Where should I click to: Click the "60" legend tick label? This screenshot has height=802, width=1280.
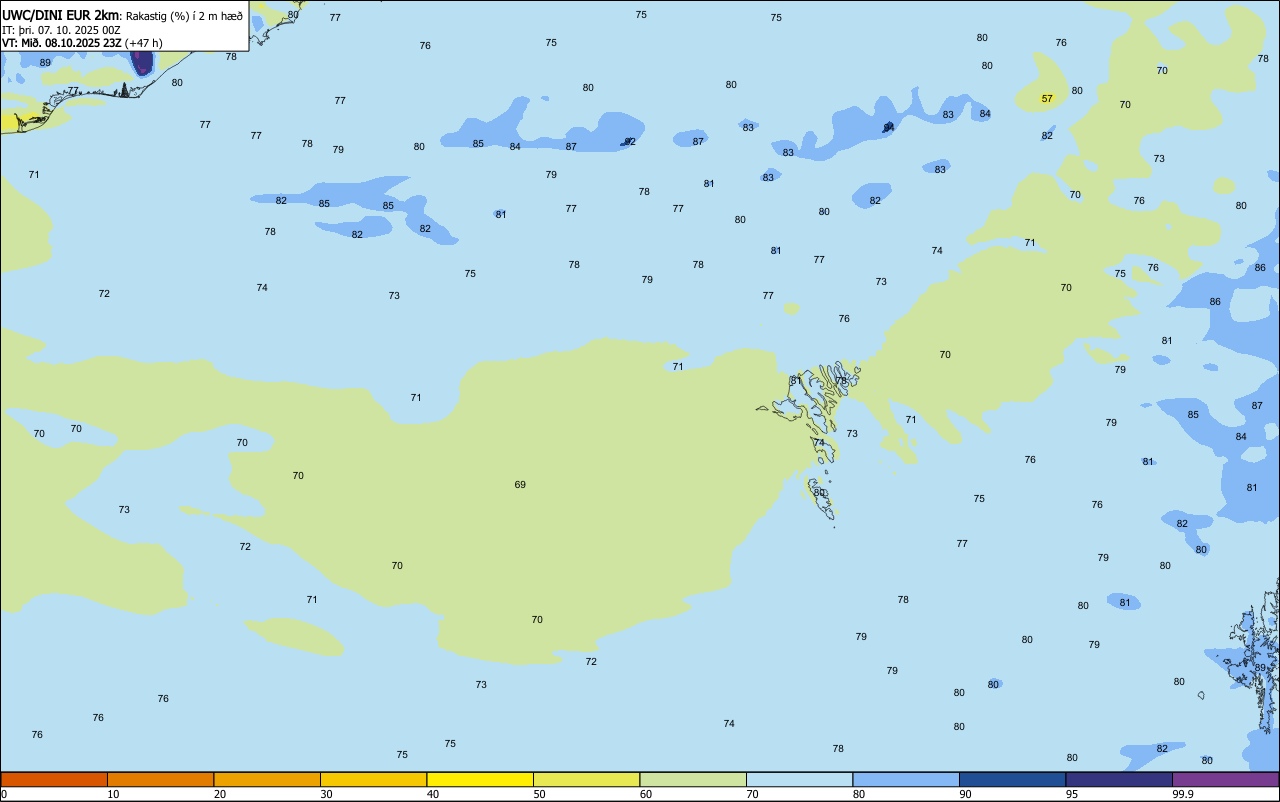[646, 794]
